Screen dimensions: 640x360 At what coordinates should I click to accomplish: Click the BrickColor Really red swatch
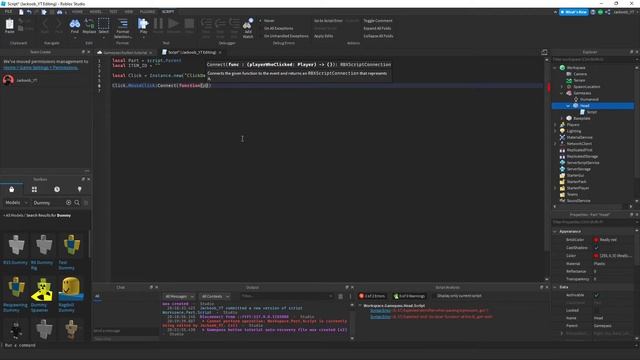[596, 240]
